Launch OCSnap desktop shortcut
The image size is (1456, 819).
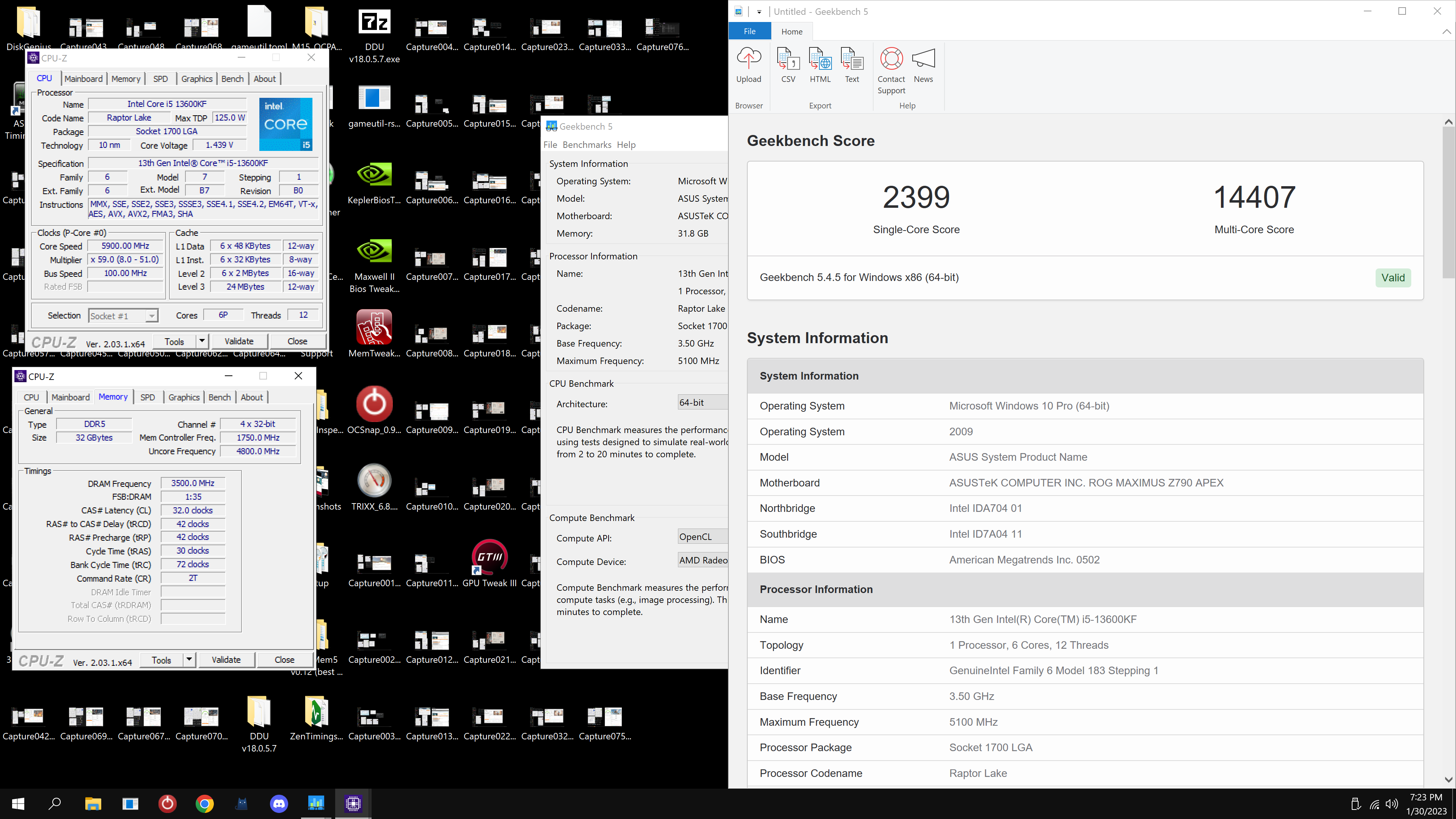(374, 410)
